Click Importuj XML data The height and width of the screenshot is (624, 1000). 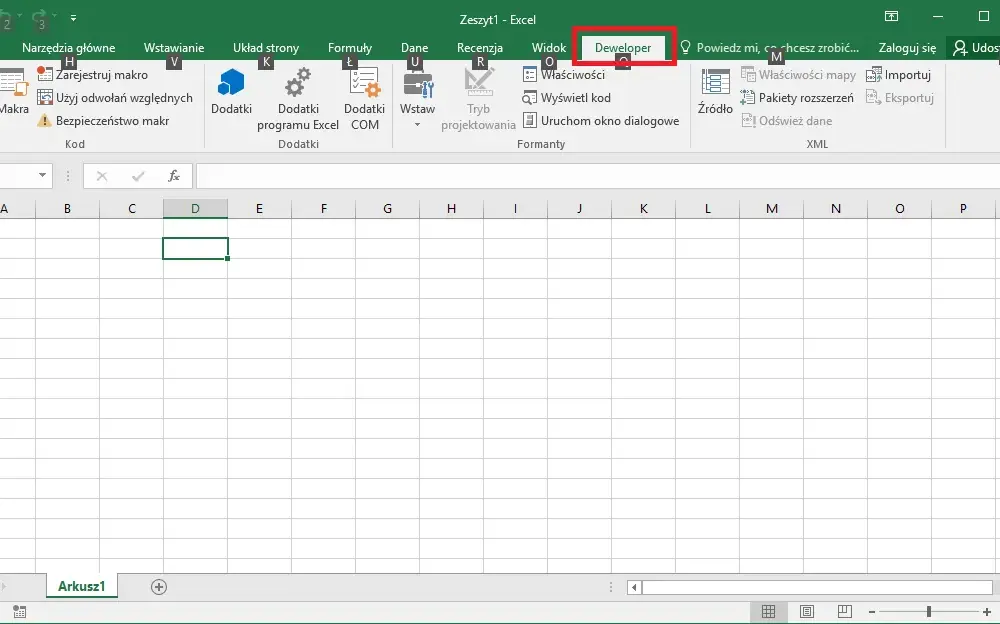(899, 75)
